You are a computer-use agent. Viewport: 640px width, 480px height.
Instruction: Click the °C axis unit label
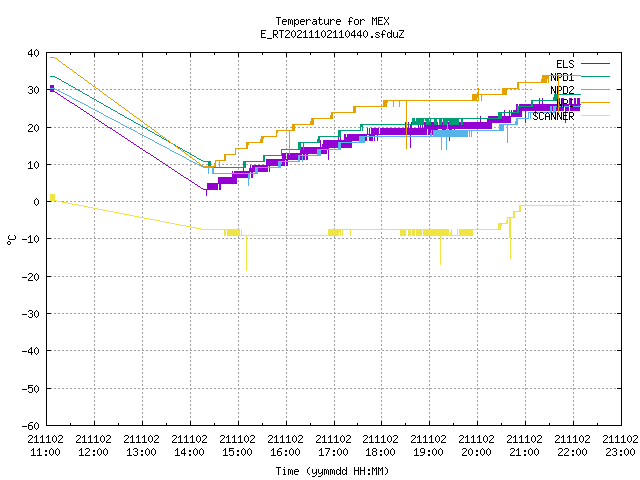(x=11, y=240)
